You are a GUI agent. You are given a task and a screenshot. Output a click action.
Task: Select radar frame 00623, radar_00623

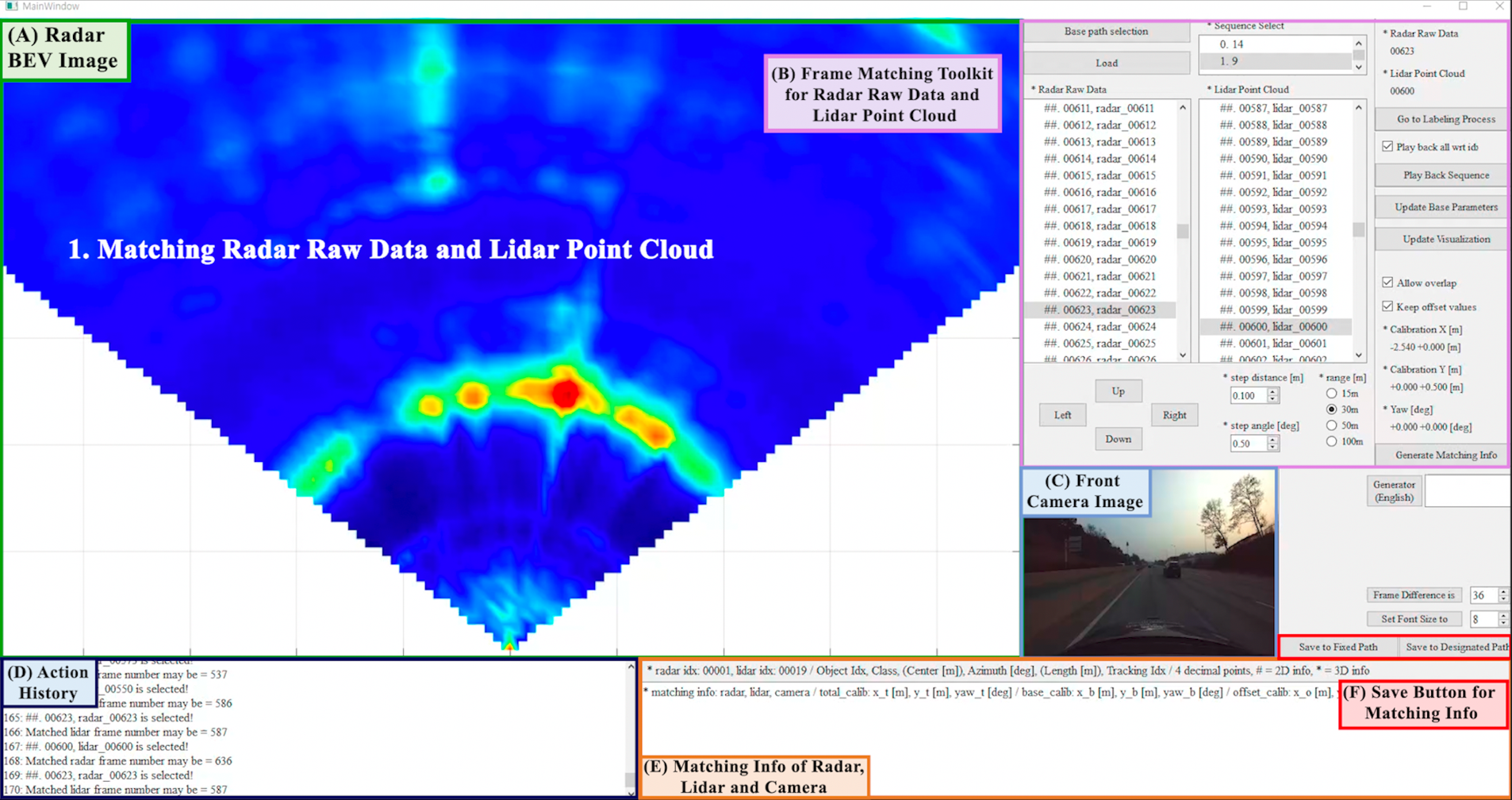(x=1099, y=310)
